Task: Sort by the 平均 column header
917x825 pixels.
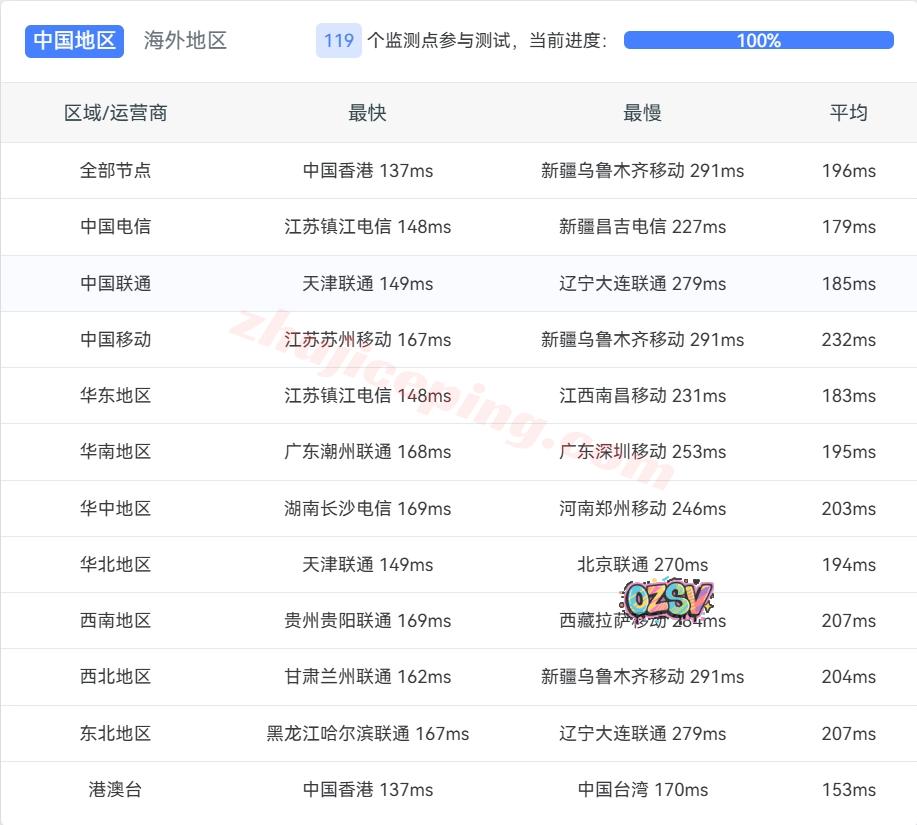Action: (x=848, y=113)
